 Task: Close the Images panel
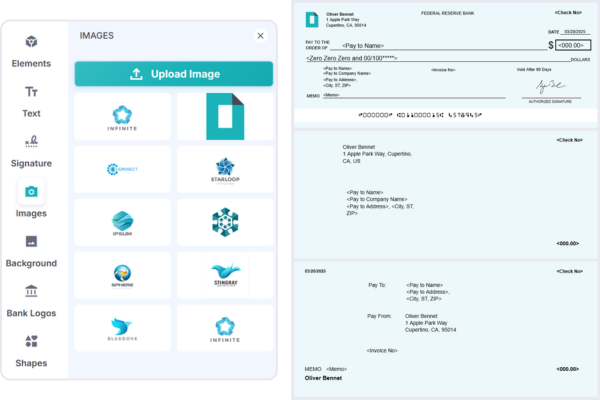click(x=261, y=36)
